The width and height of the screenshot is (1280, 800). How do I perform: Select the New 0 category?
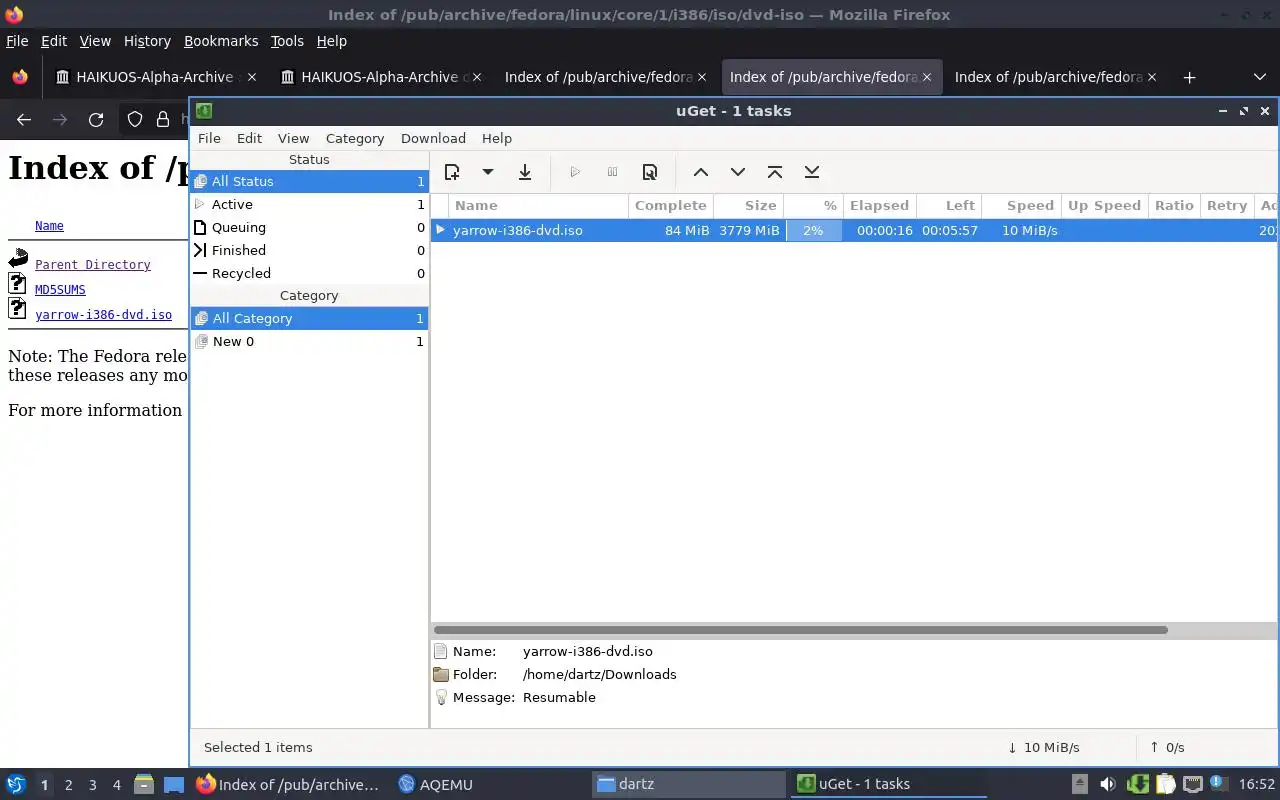pos(309,341)
